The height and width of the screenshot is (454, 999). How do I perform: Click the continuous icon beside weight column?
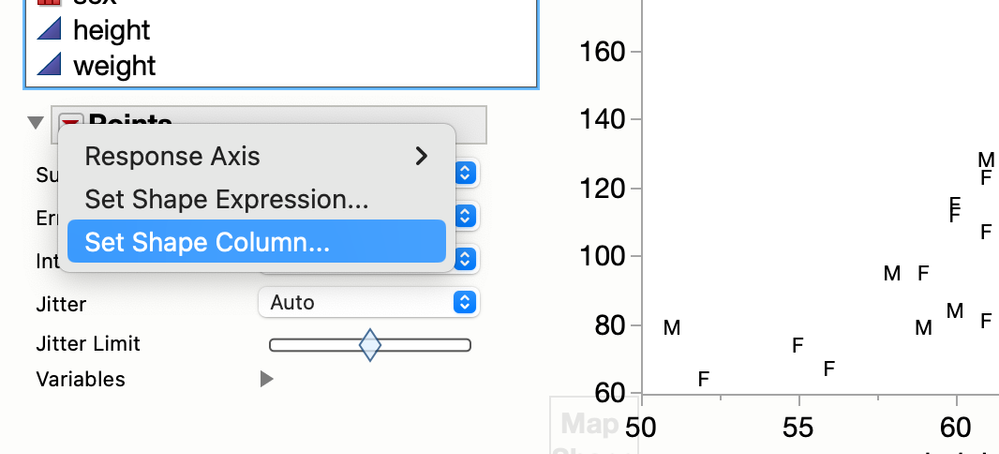[49, 65]
